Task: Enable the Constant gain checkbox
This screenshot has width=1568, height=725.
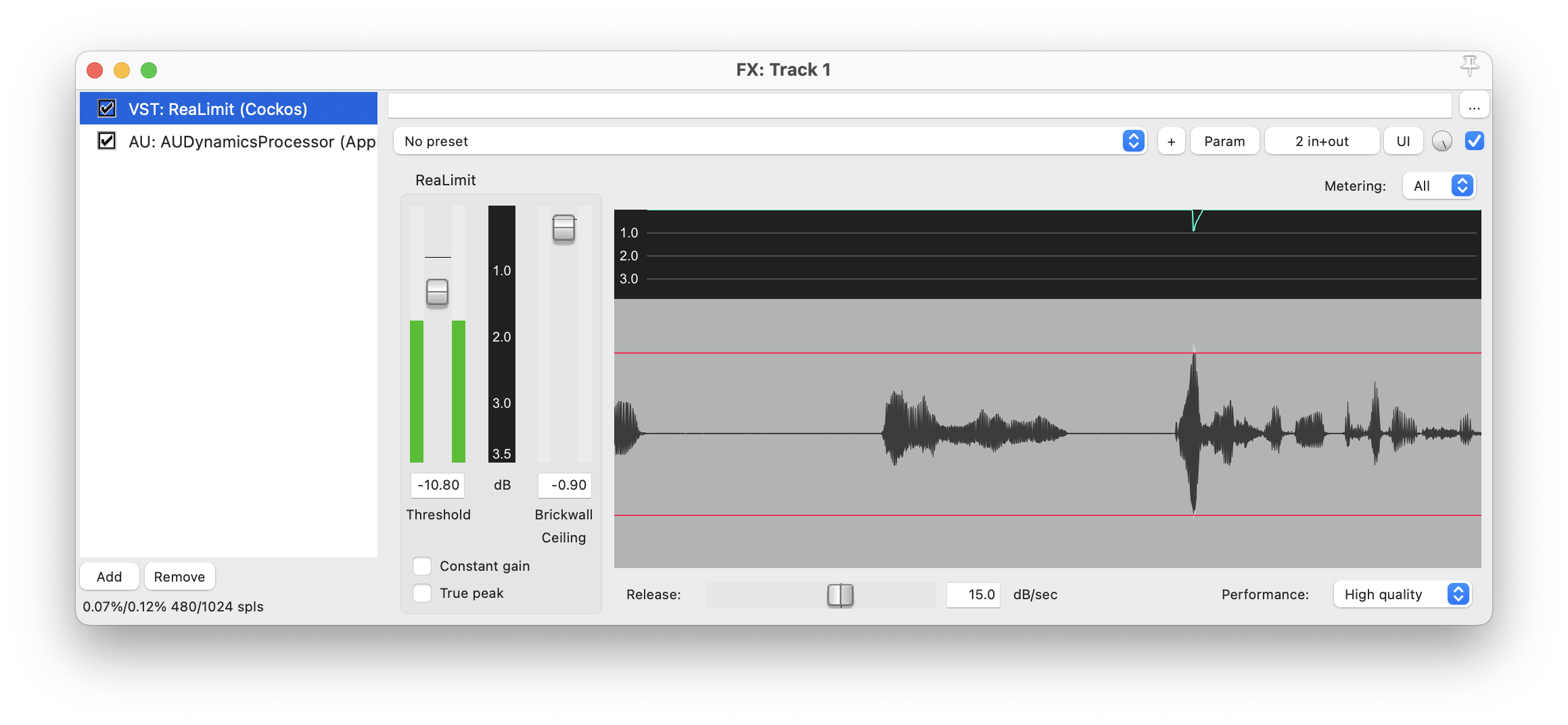Action: [x=422, y=565]
